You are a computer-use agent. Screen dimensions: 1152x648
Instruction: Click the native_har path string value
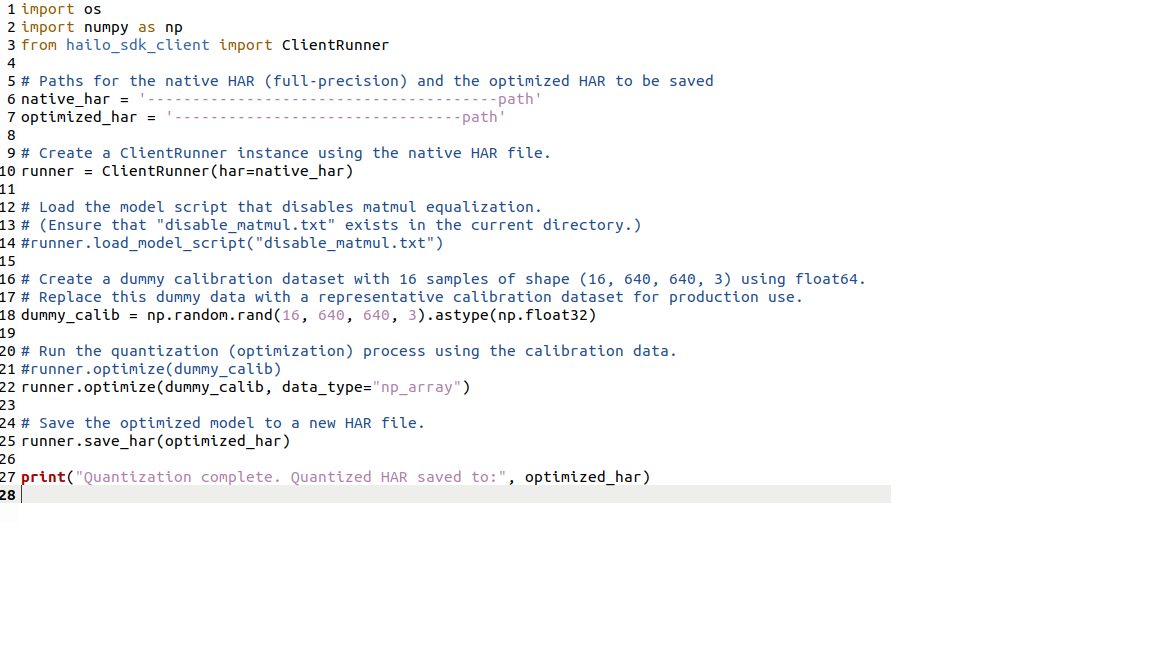coord(341,99)
